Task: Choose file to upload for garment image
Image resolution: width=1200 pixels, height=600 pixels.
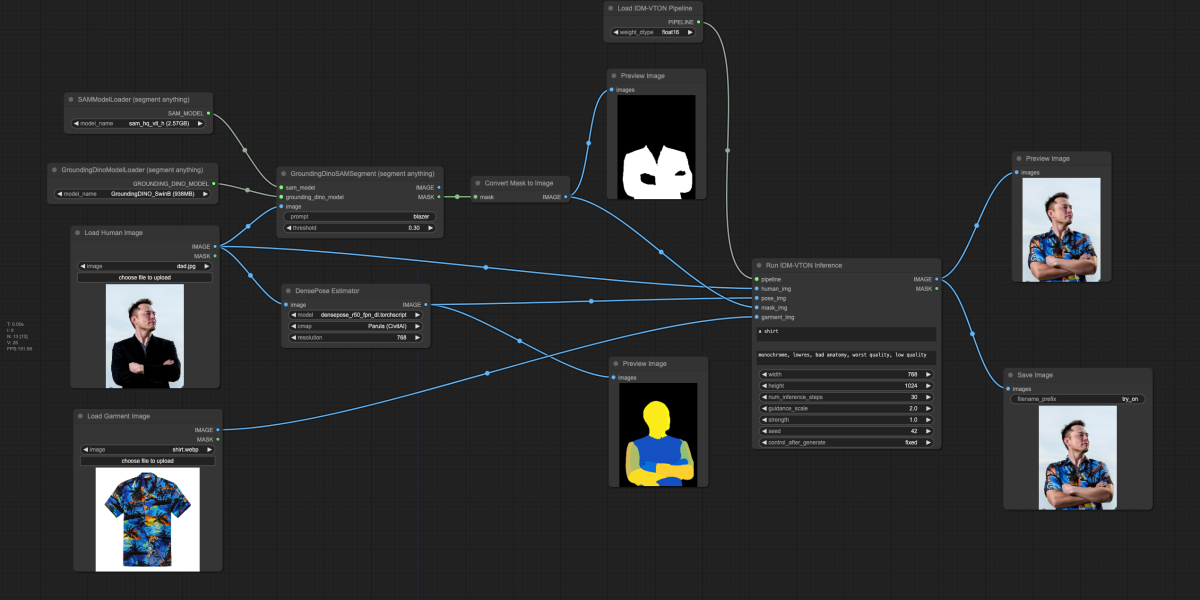Action: [147, 461]
